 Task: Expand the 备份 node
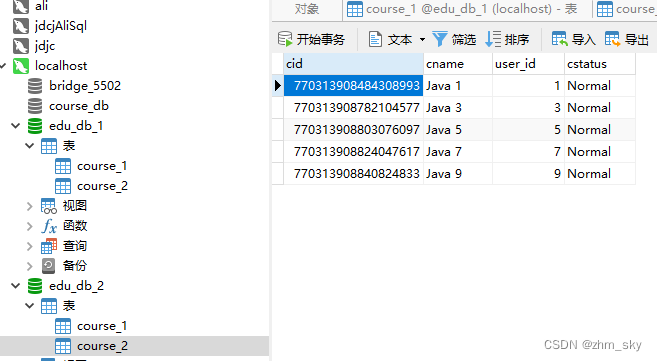pos(29,266)
